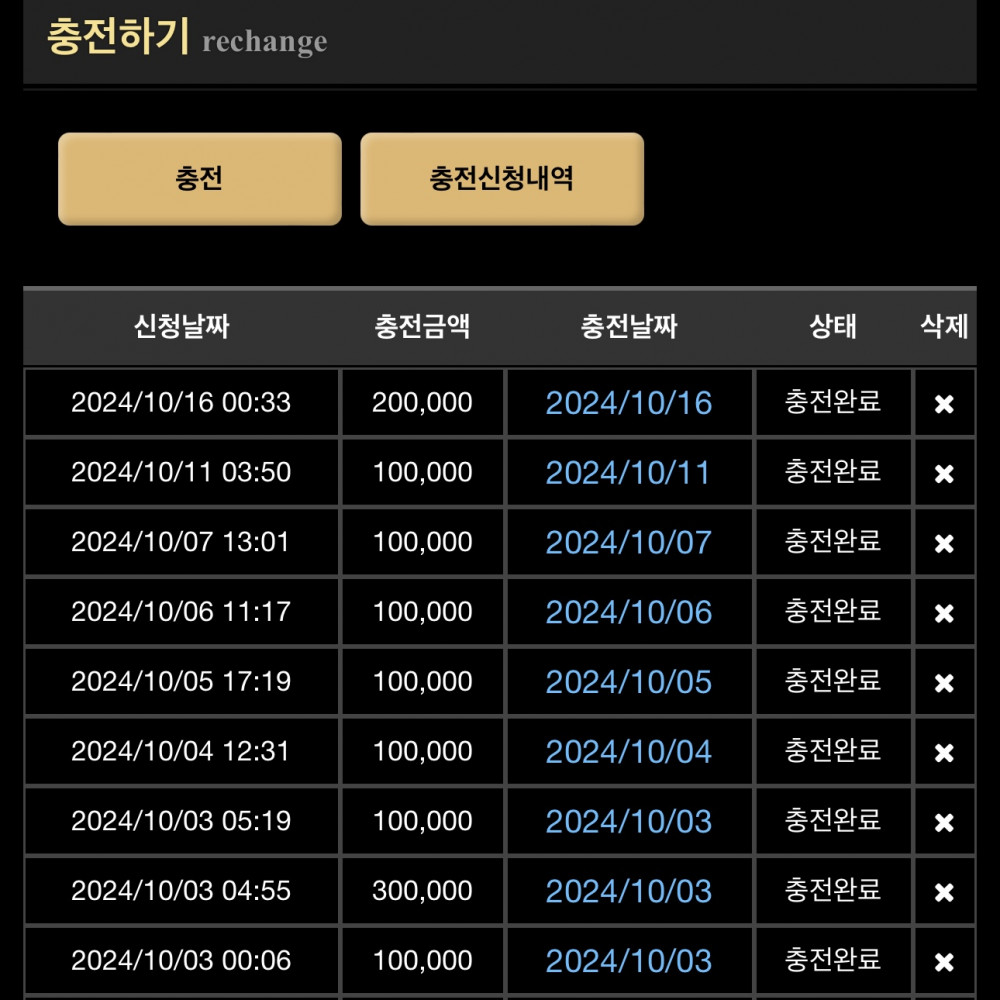The height and width of the screenshot is (1000, 1000).
Task: Open the 충전 tab button
Action: (x=200, y=179)
